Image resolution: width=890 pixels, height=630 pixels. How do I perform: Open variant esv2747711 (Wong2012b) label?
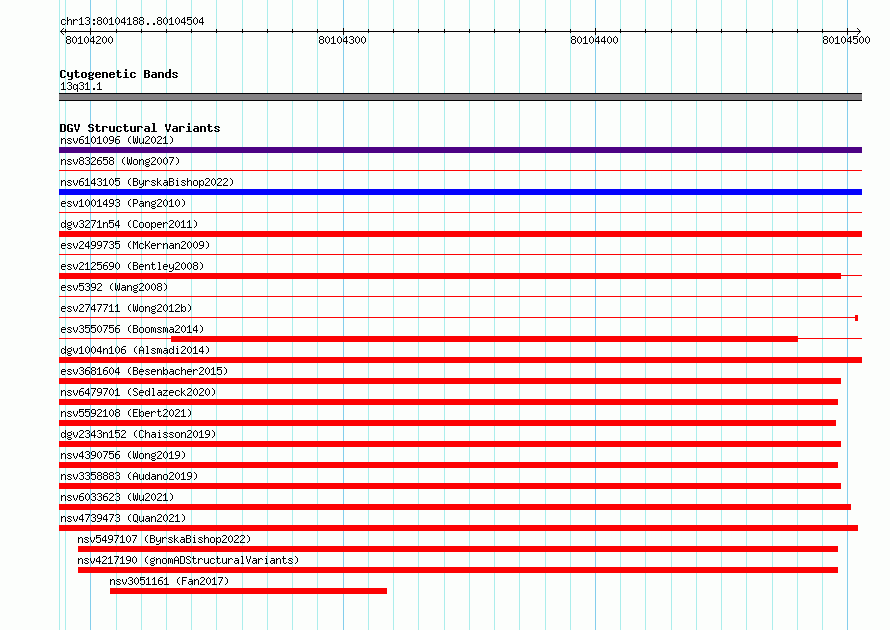pos(126,308)
